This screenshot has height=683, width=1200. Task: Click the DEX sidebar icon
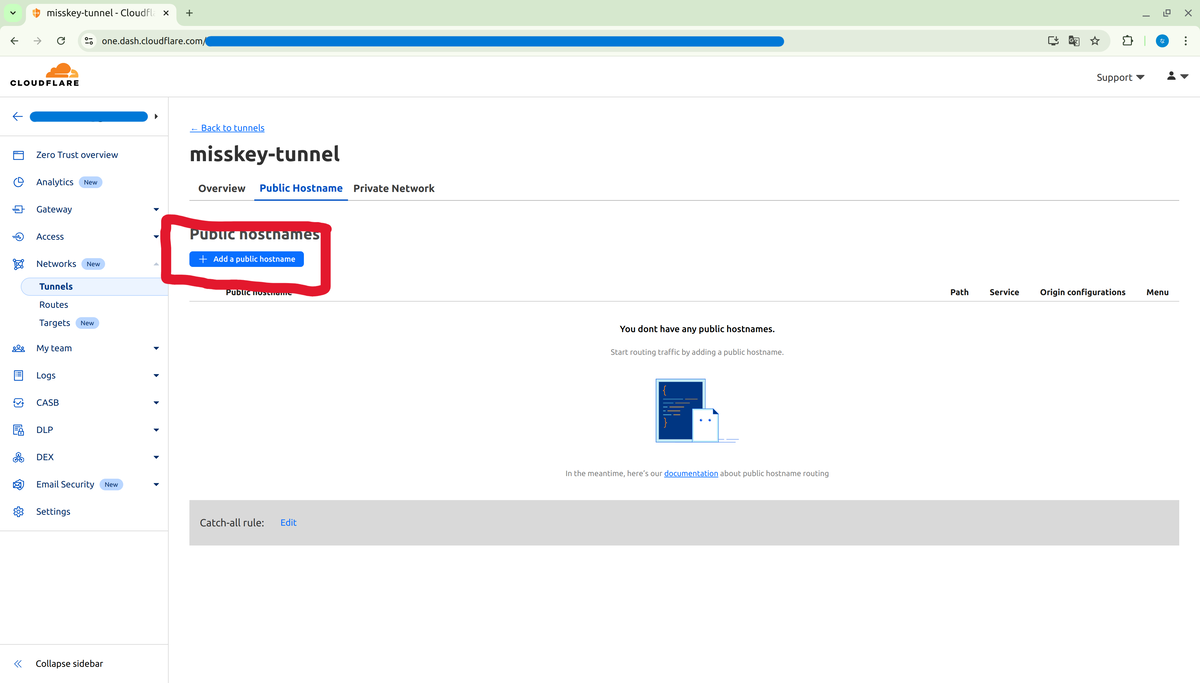tap(18, 457)
